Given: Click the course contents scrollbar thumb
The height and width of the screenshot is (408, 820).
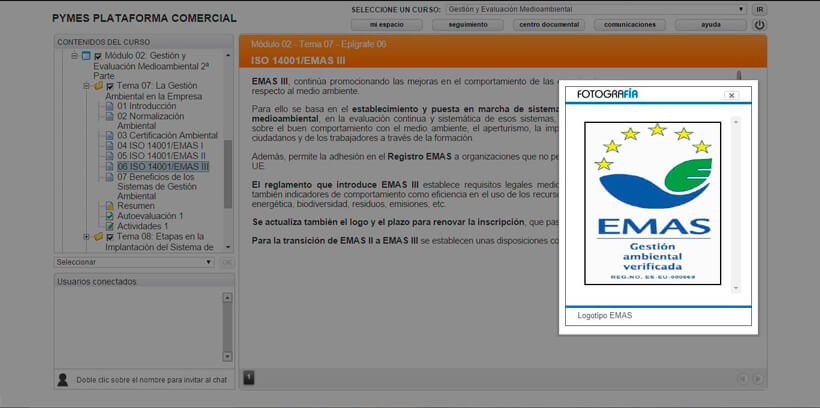Looking at the screenshot, I should click(228, 174).
